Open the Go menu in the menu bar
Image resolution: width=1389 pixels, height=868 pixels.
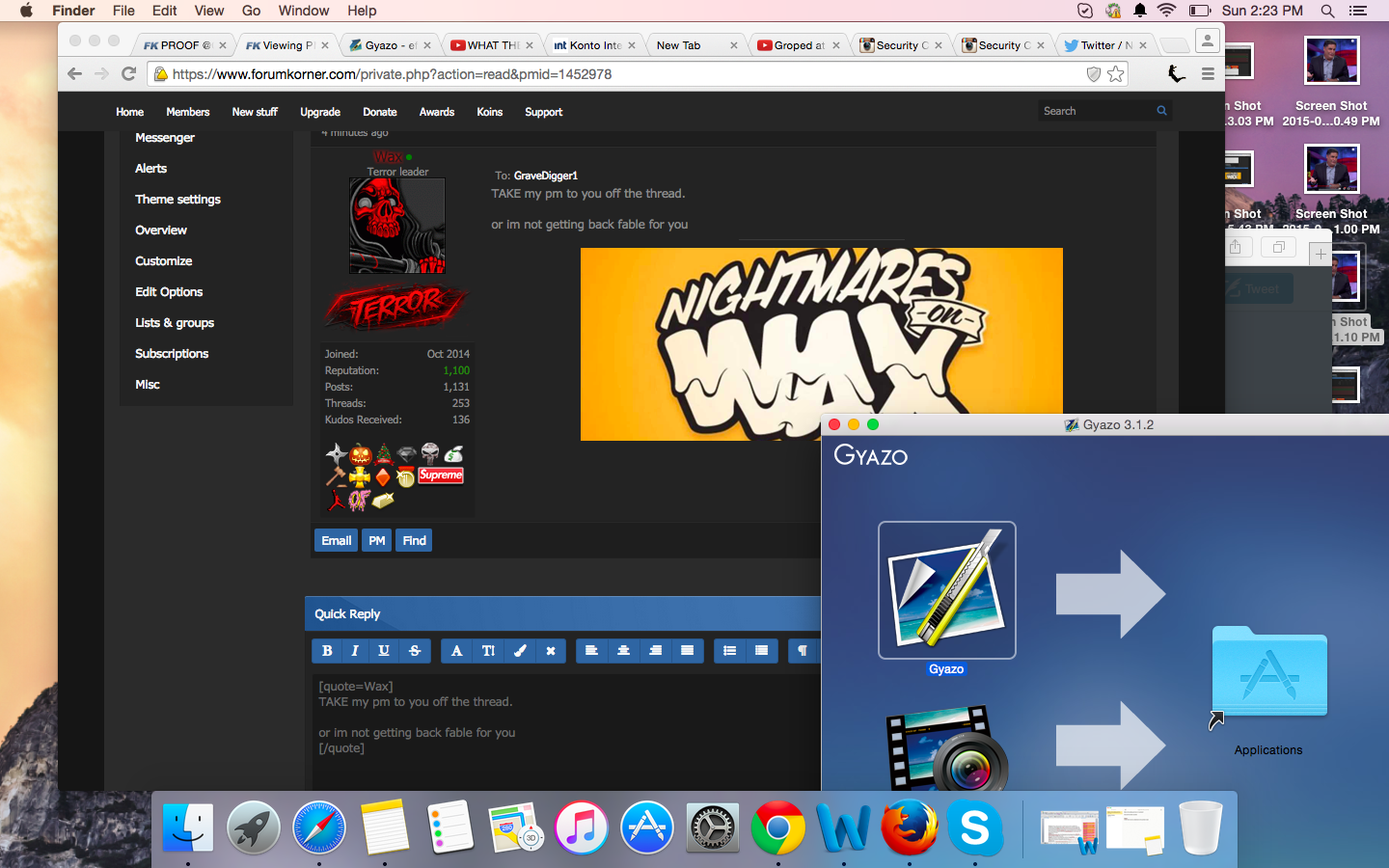[x=252, y=11]
